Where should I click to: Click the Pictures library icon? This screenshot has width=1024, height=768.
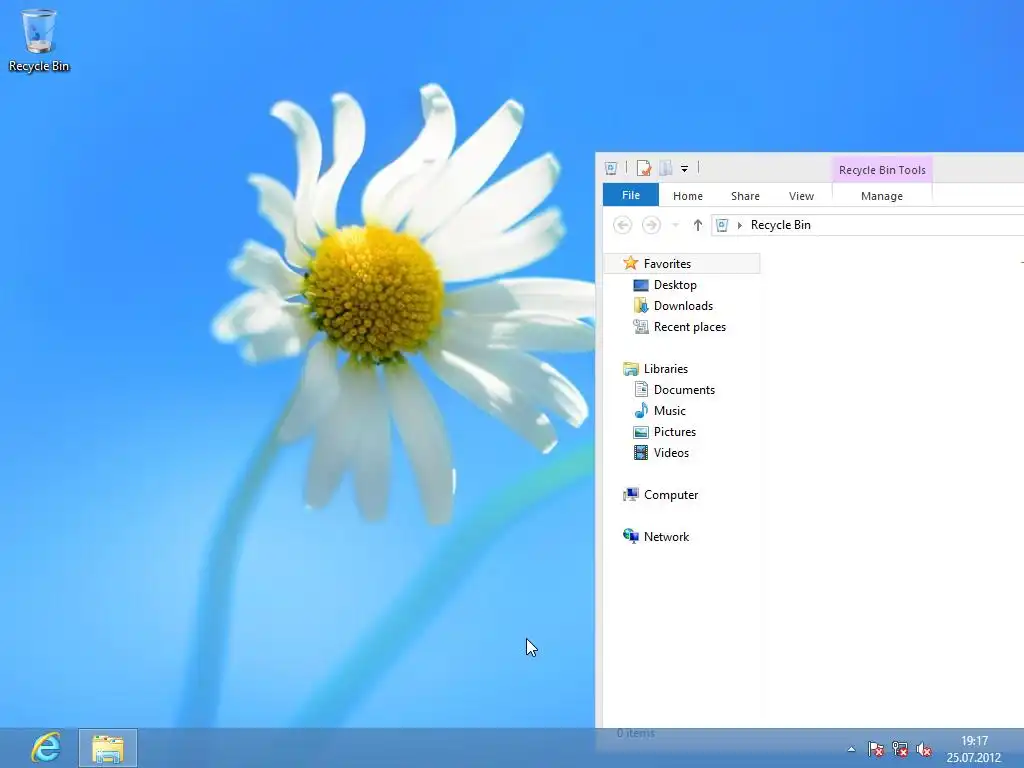coord(641,432)
